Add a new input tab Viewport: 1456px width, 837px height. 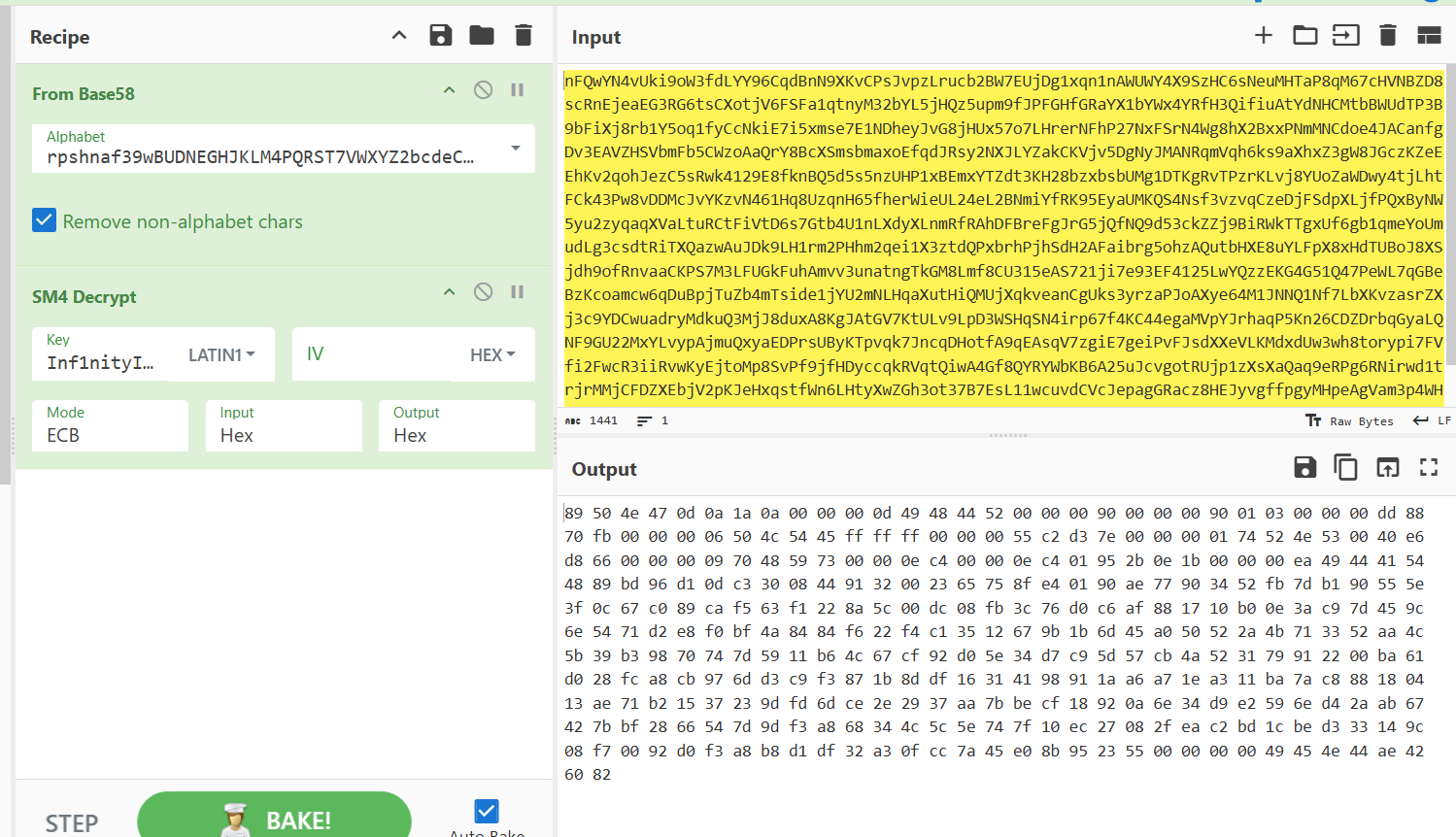pyautogui.click(x=1264, y=36)
